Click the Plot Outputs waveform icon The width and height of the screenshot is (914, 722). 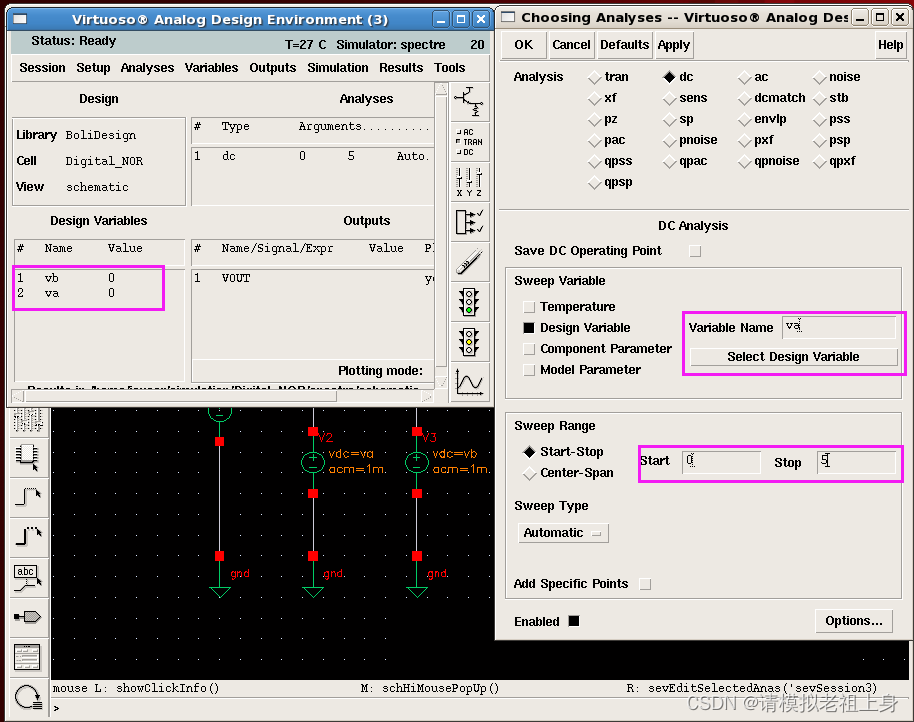click(469, 382)
